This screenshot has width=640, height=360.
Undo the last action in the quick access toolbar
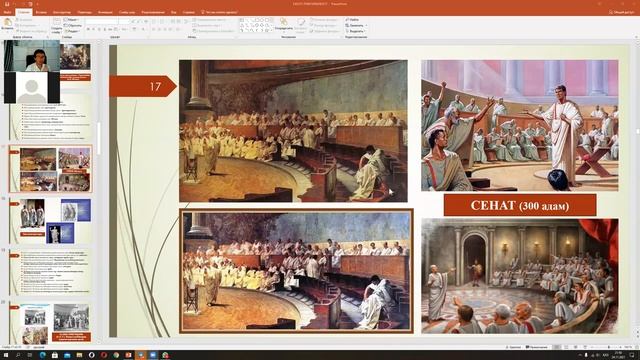pyautogui.click(x=15, y=4)
